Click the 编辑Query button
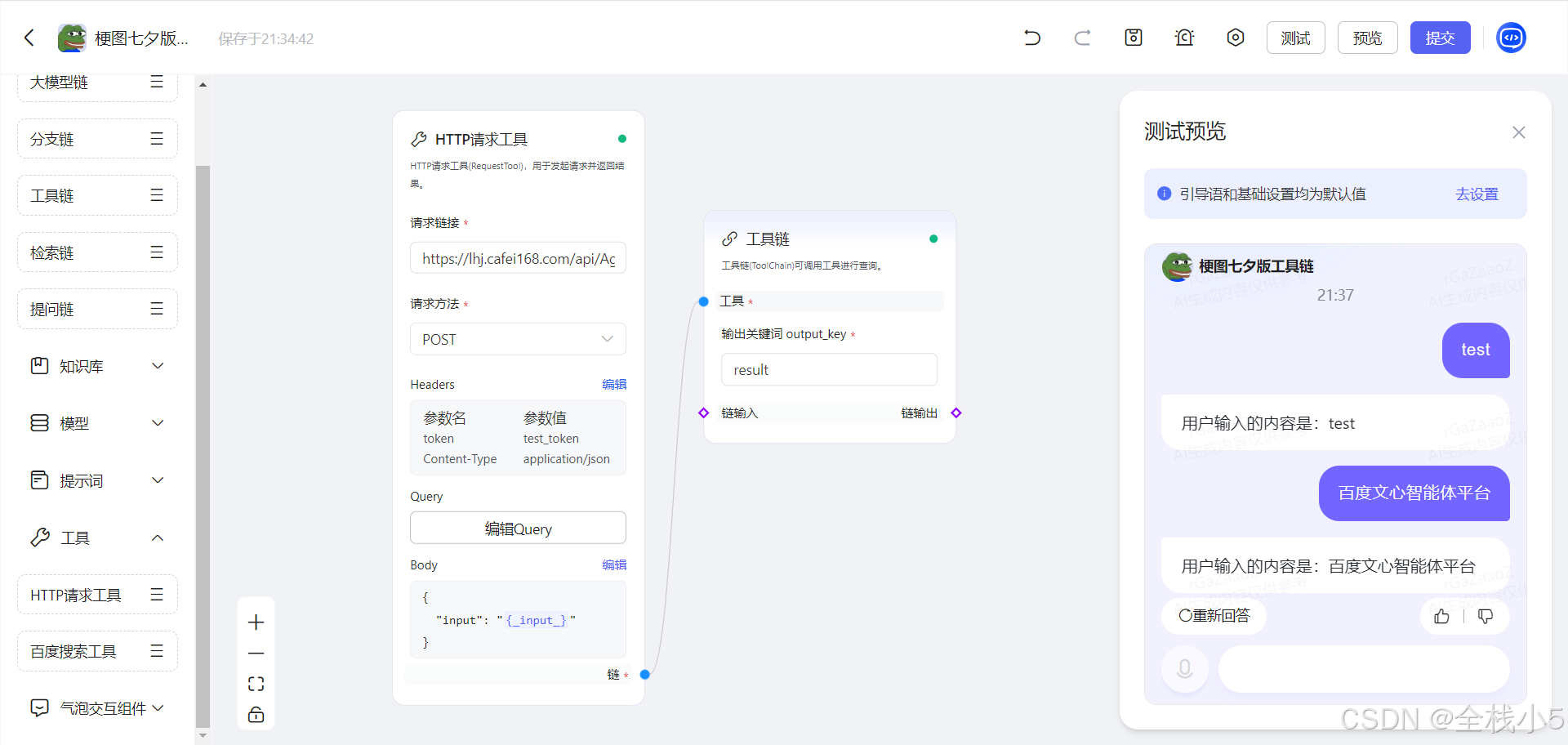 pyautogui.click(x=518, y=529)
